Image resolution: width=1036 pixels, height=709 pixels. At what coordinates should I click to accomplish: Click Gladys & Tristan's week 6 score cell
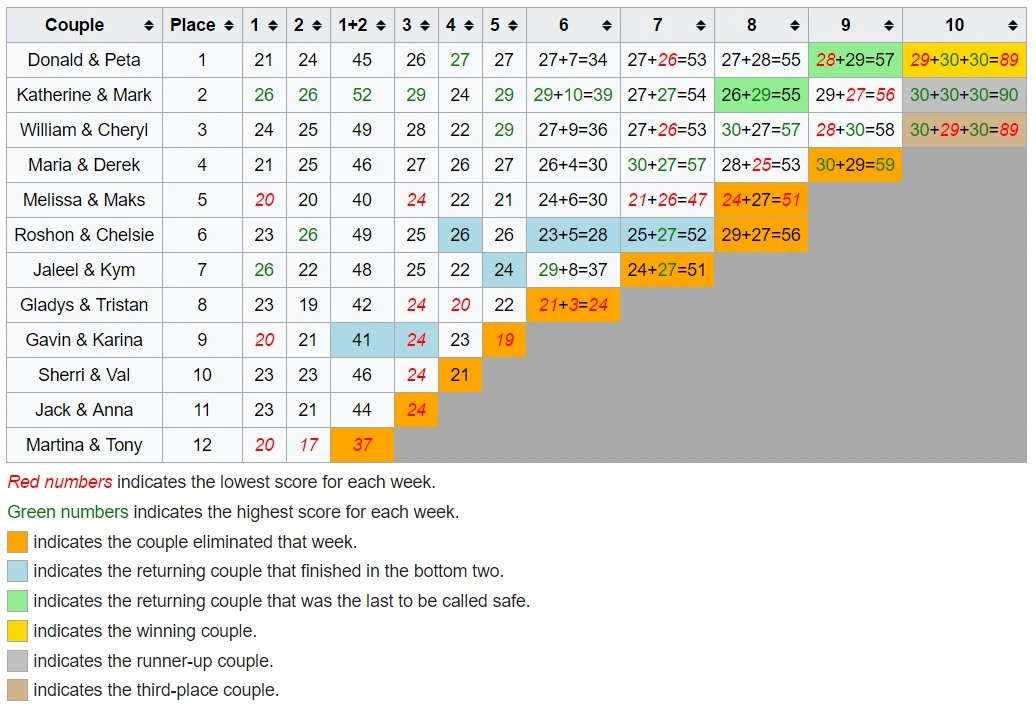(573, 305)
